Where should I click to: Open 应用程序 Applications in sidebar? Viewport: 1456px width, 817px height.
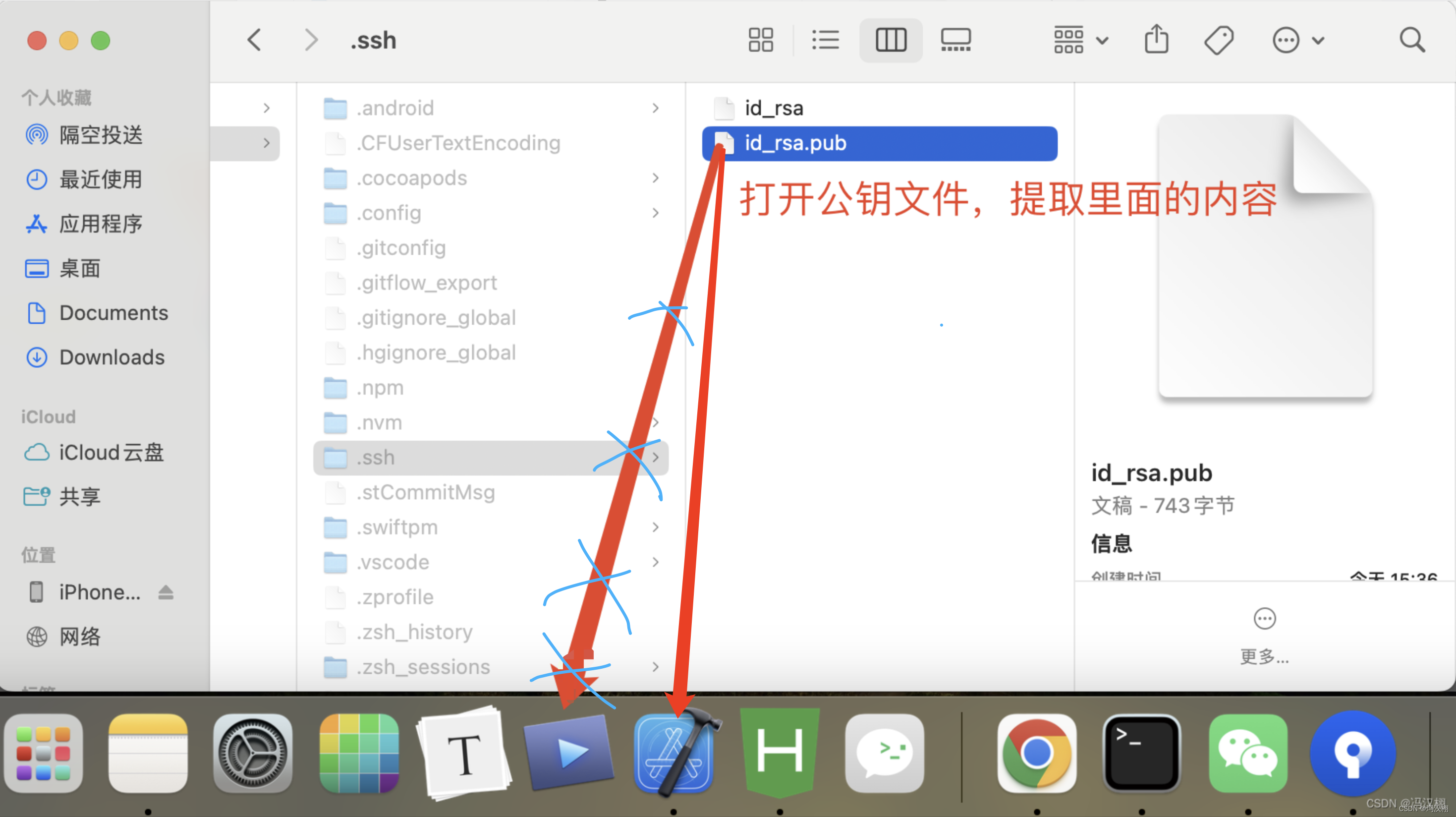point(85,225)
